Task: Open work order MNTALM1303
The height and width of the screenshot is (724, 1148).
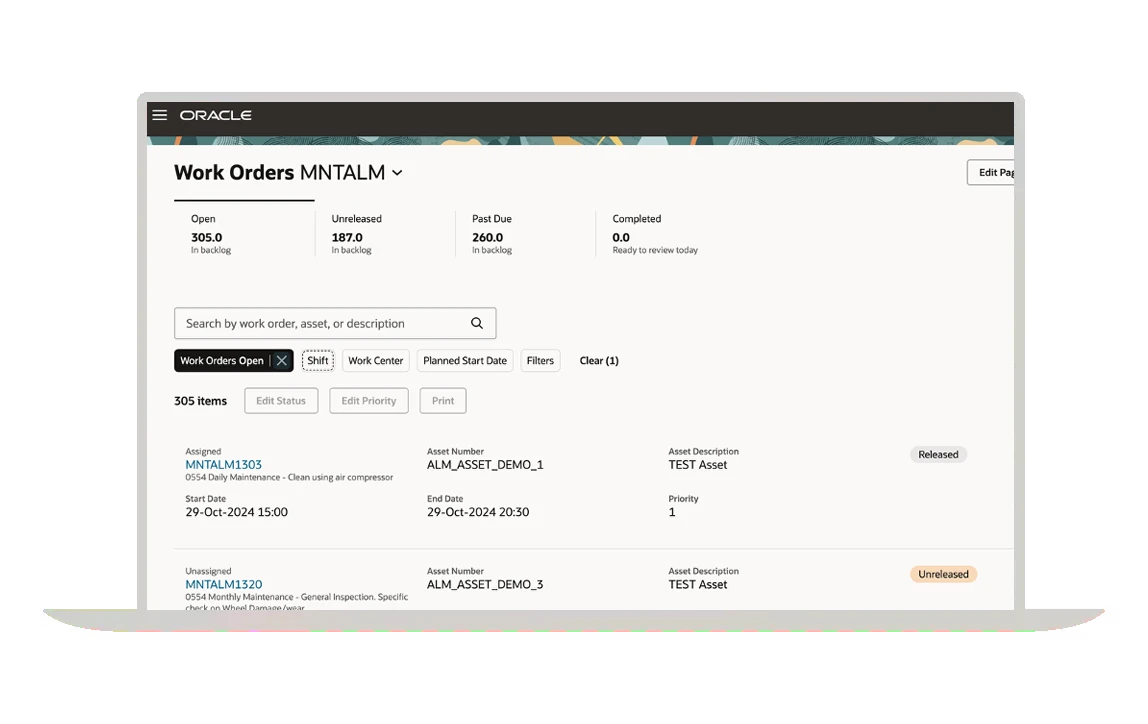Action: 224,465
